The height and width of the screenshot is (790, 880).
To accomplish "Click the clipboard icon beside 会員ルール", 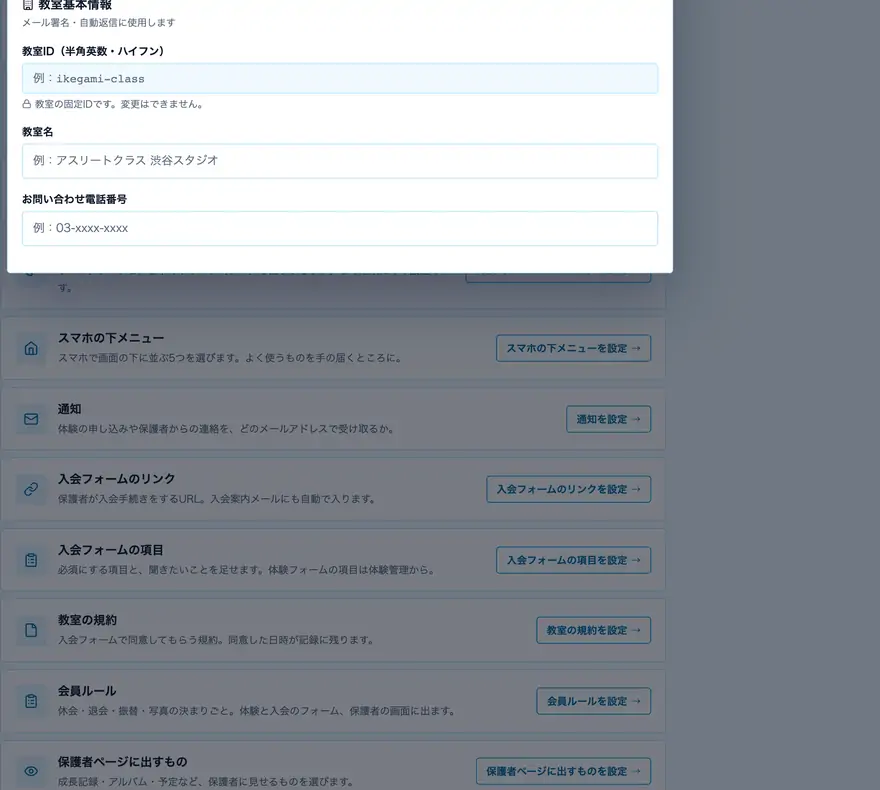I will tap(31, 701).
